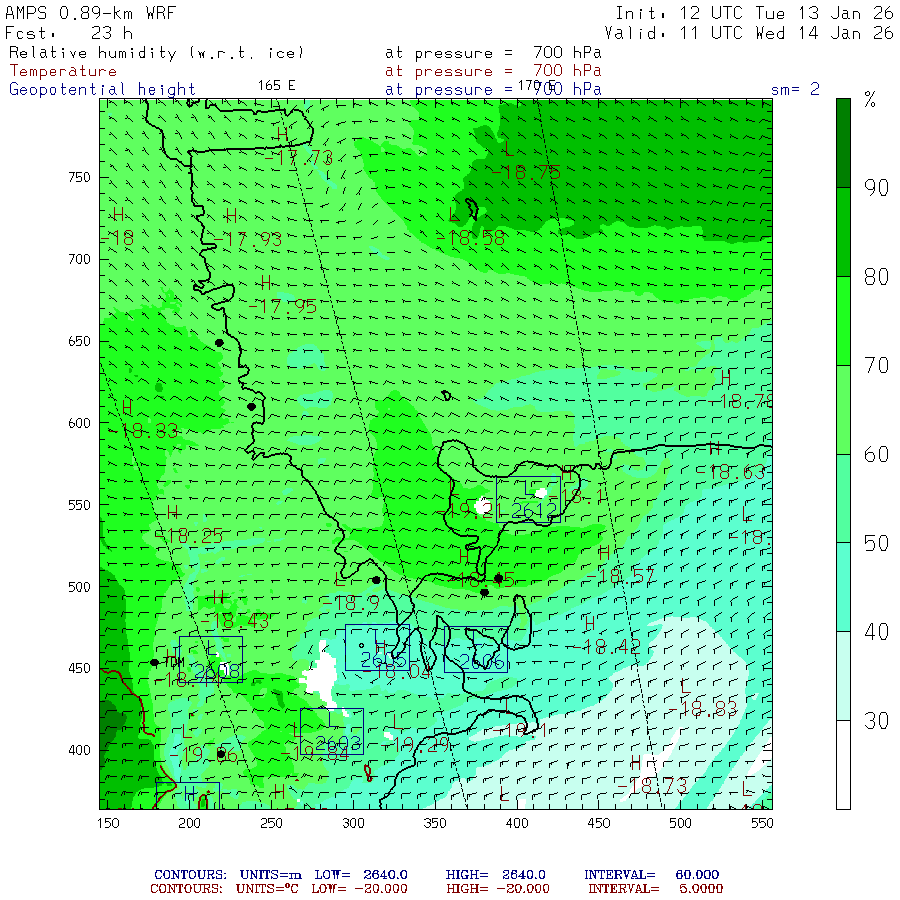The height and width of the screenshot is (900, 900).
Task: Click the '165 E' longitude label
Action: pos(276,86)
